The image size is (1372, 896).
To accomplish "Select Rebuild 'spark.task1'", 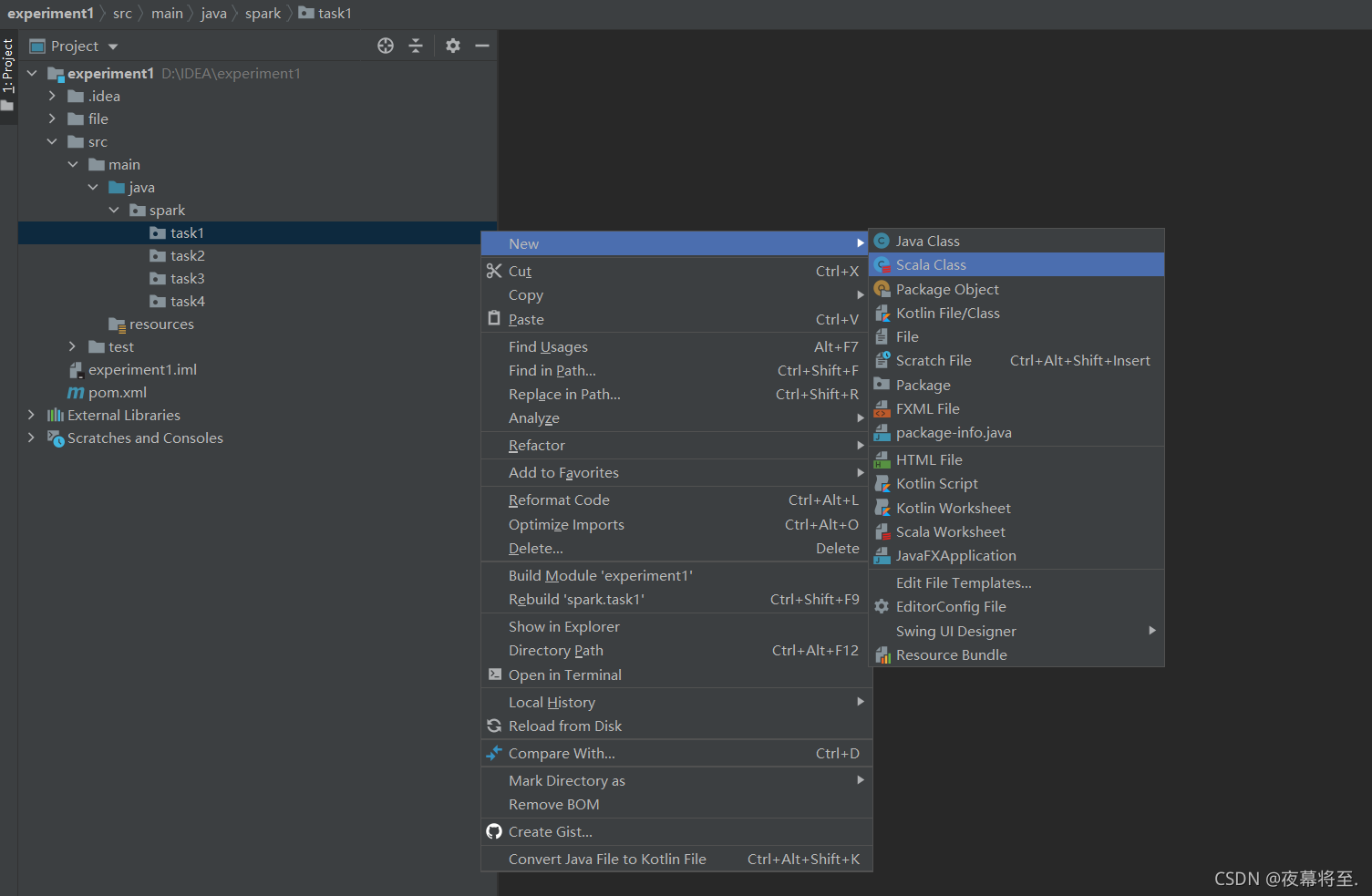I will pyautogui.click(x=676, y=599).
